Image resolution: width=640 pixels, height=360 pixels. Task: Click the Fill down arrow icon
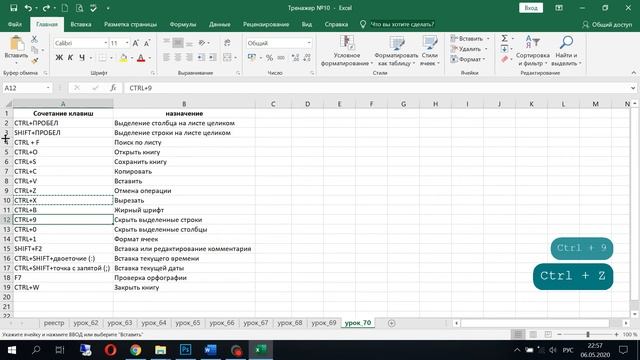[504, 49]
